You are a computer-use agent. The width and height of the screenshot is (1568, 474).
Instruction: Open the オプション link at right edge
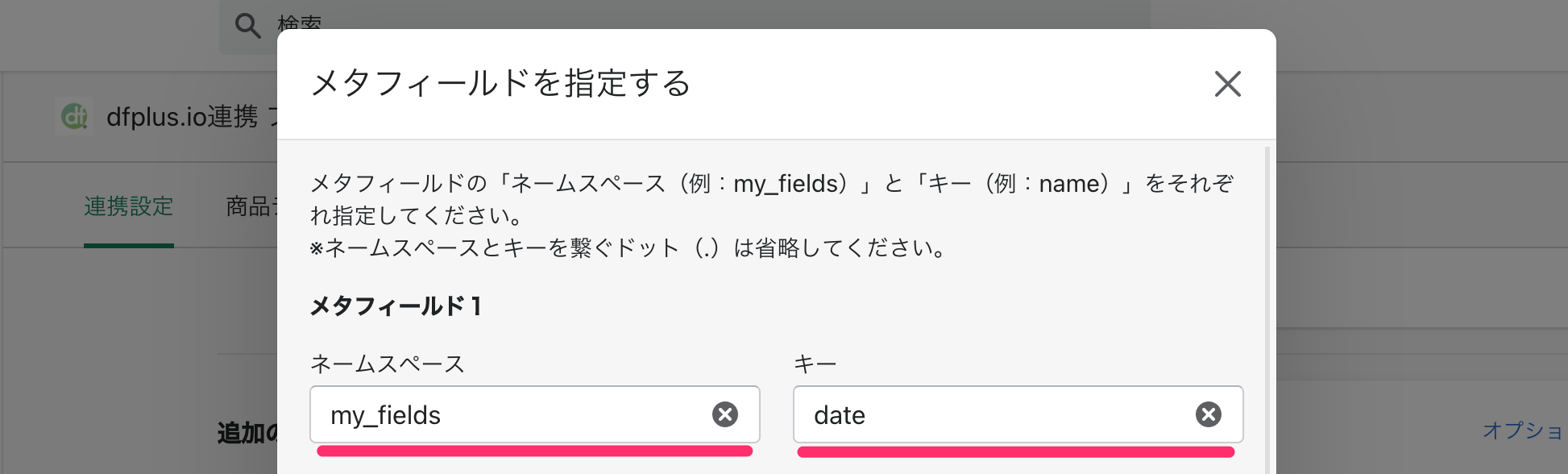click(1524, 430)
